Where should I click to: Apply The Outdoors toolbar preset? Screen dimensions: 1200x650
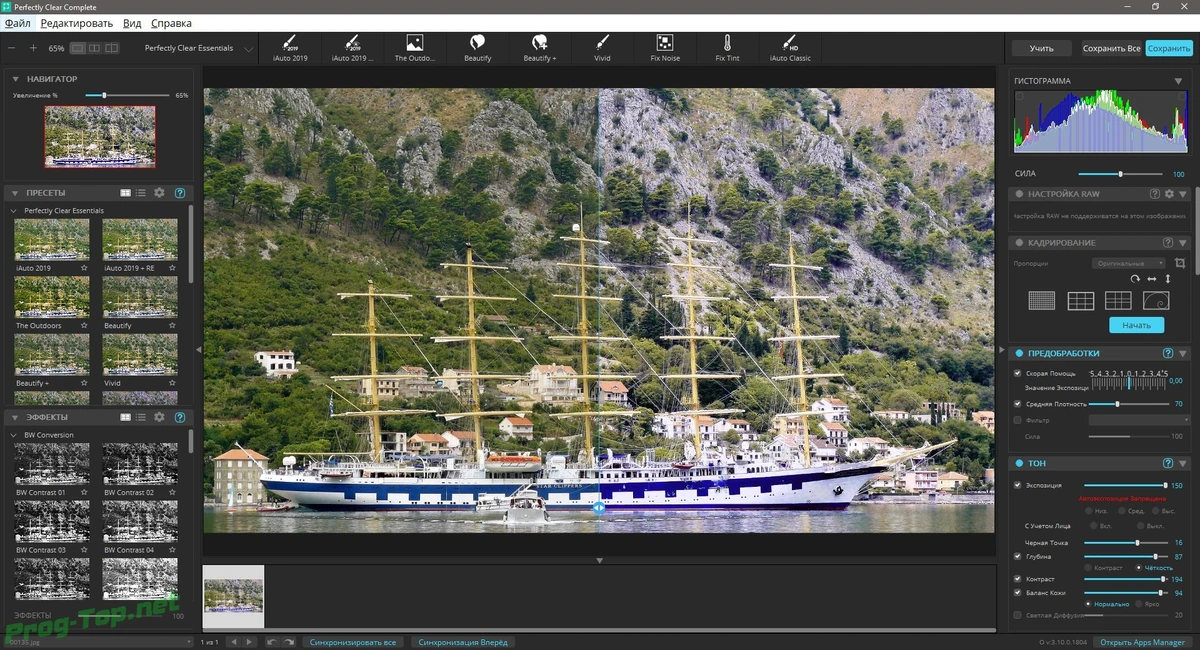[415, 48]
